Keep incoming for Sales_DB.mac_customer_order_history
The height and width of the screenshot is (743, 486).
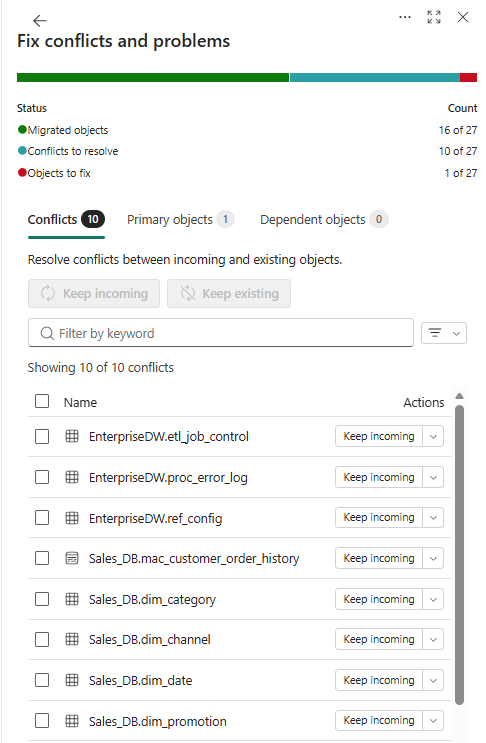pyautogui.click(x=379, y=558)
